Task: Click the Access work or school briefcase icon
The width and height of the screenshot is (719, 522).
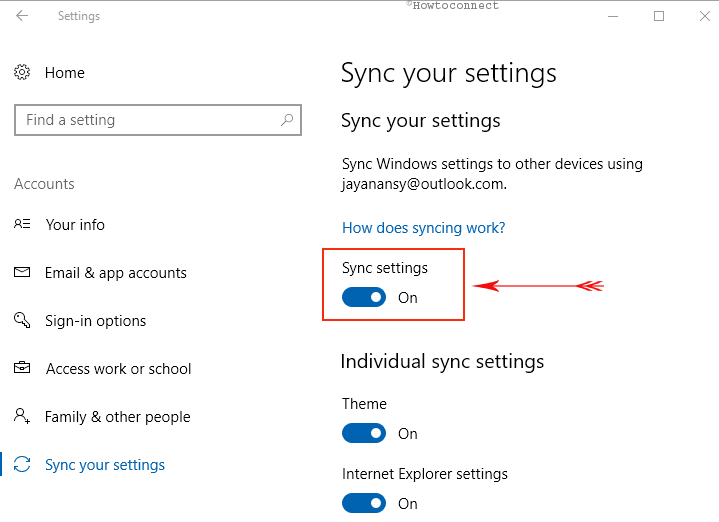Action: click(x=22, y=369)
